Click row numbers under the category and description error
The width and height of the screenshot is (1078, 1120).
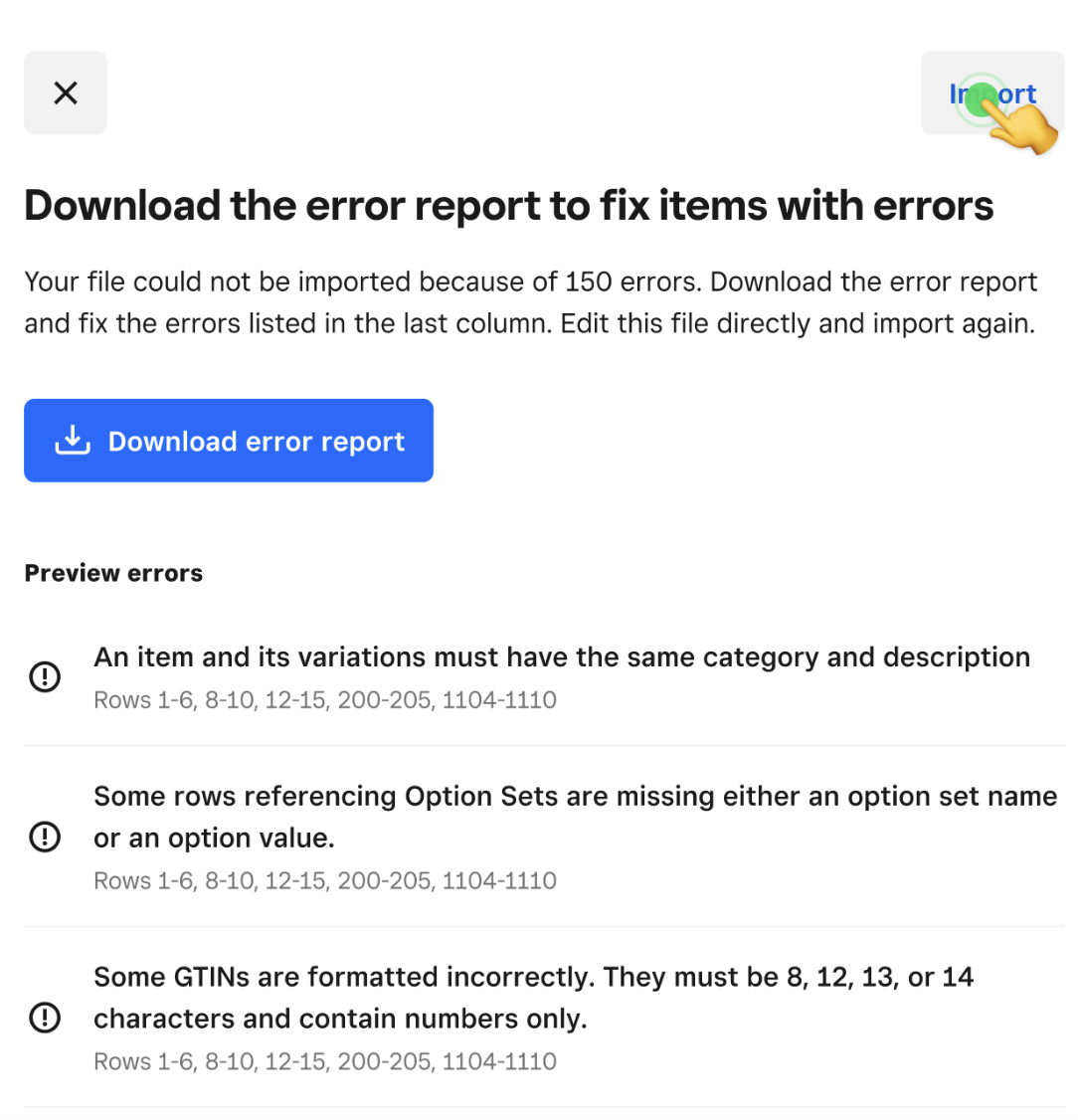[325, 700]
